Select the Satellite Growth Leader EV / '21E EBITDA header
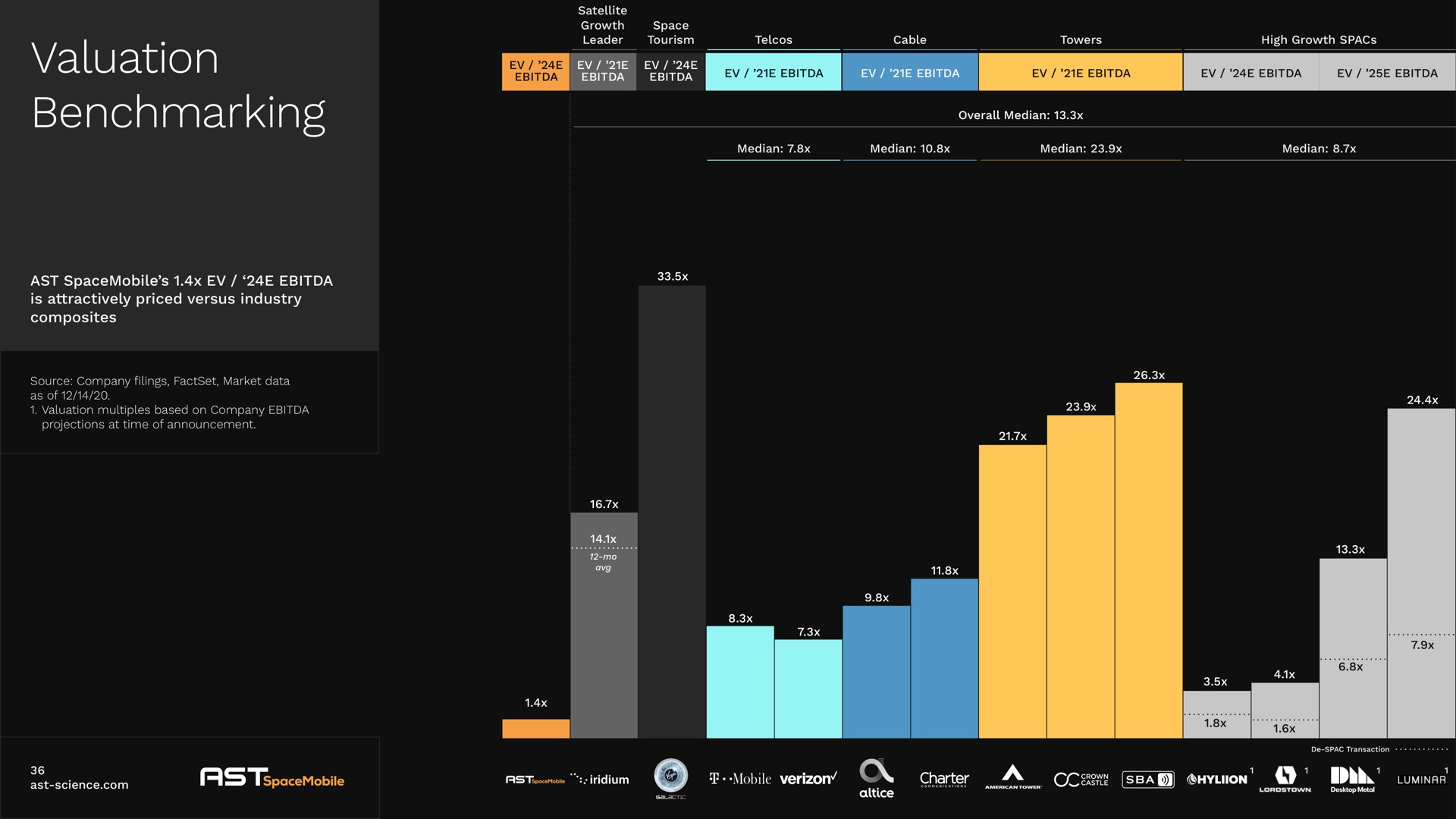Screen dimensions: 1456x819 coord(603,72)
